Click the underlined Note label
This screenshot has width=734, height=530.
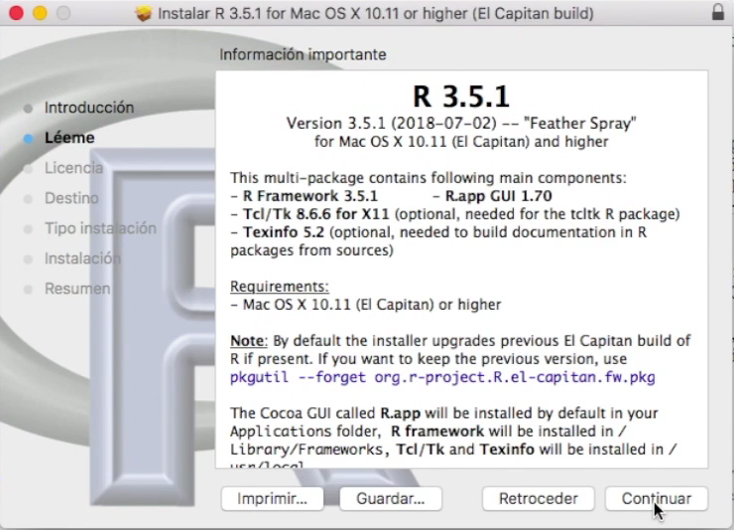247,341
